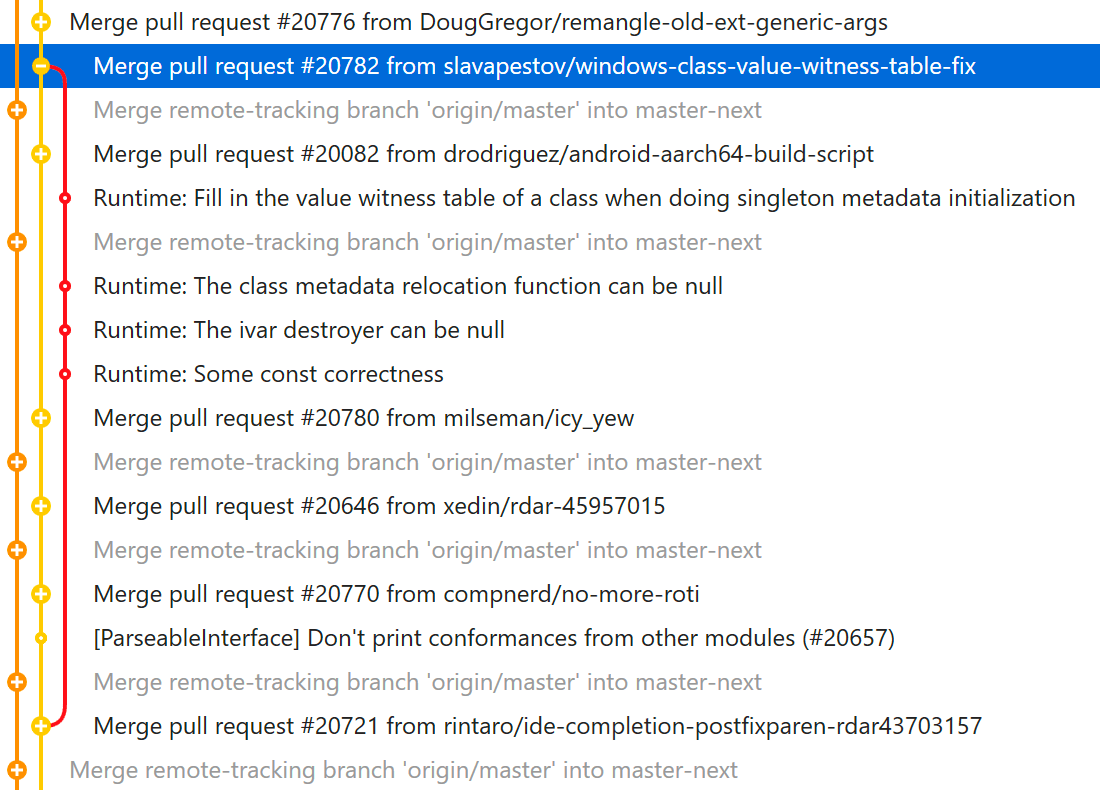Collapse the selected #20782 merge using its minus node
Viewport: 1100px width, 790px height.
tap(41, 66)
